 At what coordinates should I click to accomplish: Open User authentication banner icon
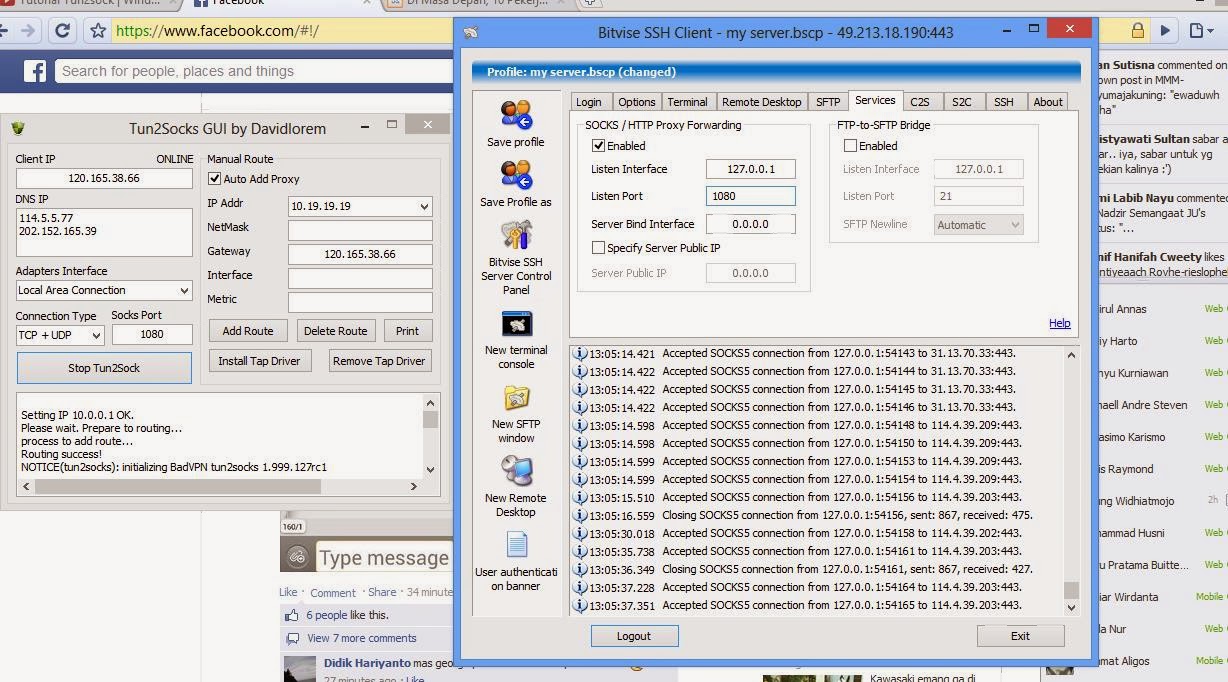516,545
